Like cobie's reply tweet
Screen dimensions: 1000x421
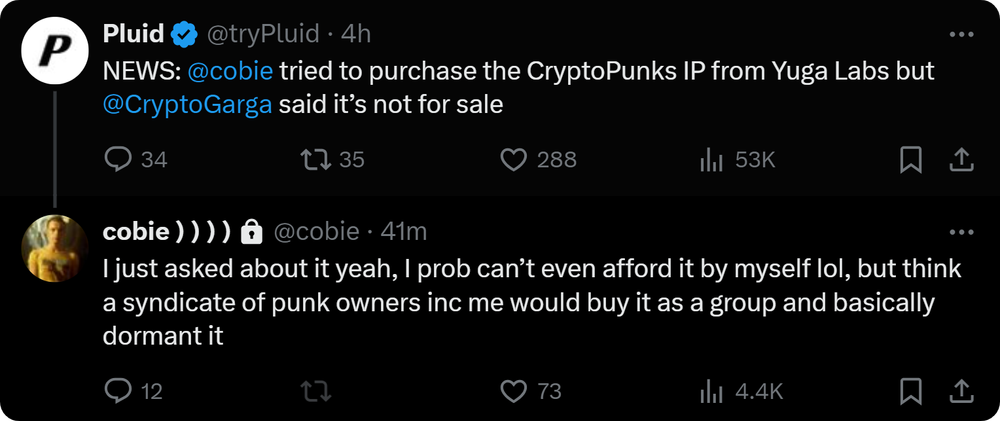point(513,391)
